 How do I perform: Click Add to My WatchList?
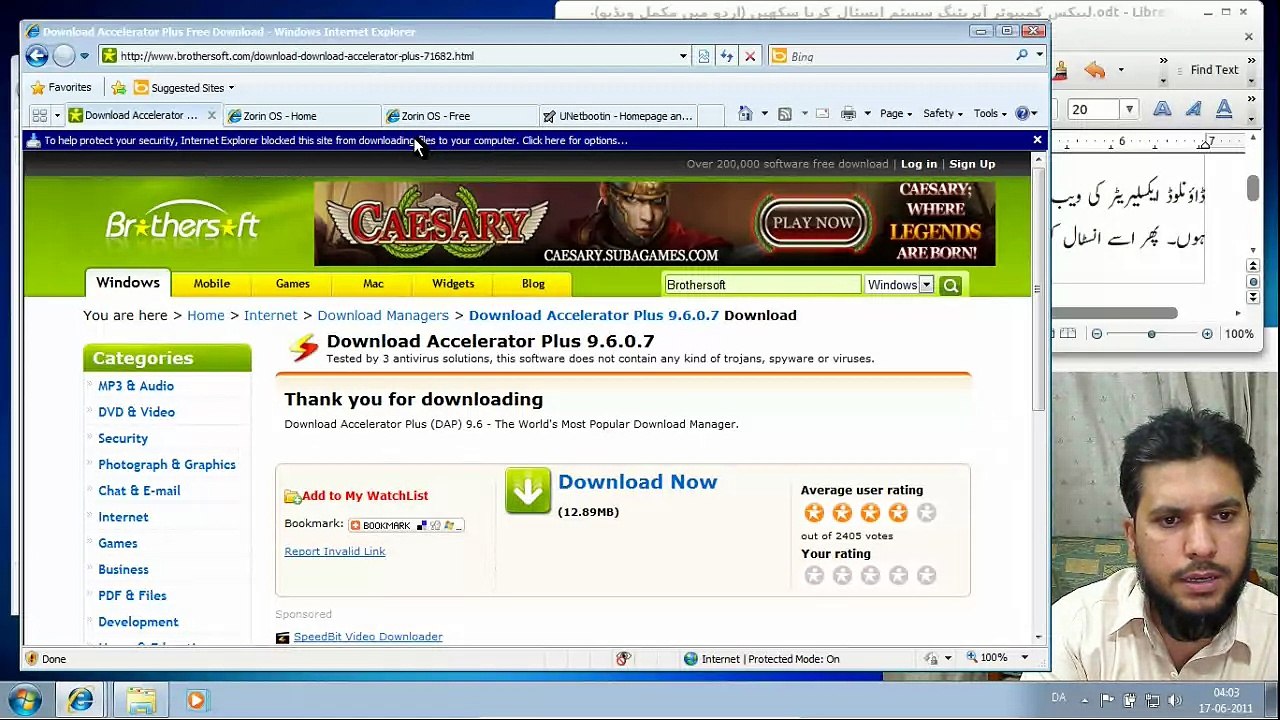[x=365, y=496]
